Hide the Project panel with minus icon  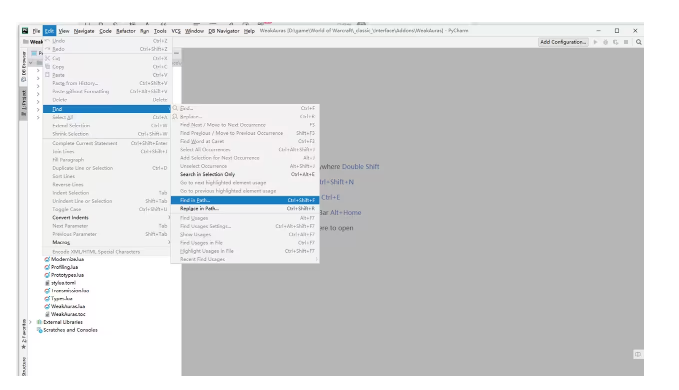(x=176, y=53)
